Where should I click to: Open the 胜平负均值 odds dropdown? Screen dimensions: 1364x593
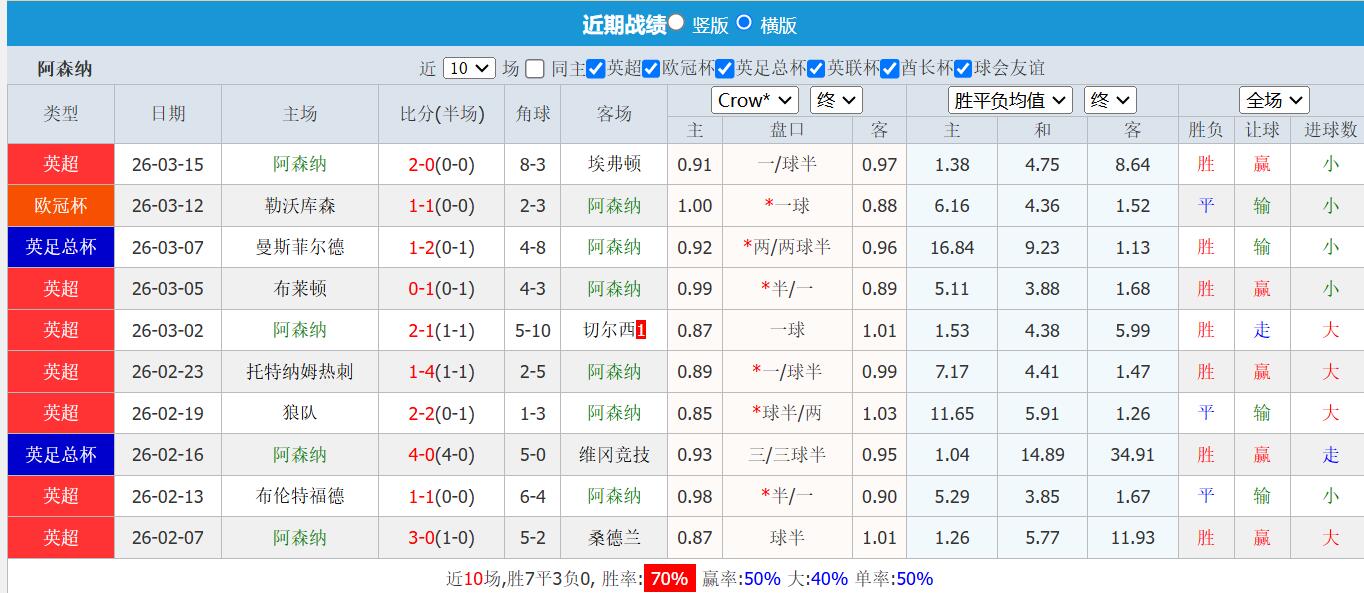click(1009, 100)
